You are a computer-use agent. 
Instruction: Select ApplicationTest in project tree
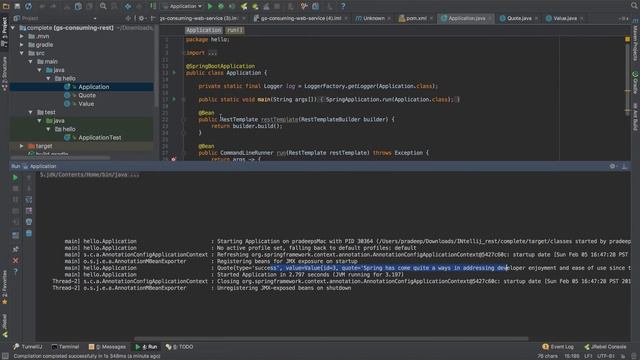pyautogui.click(x=100, y=138)
